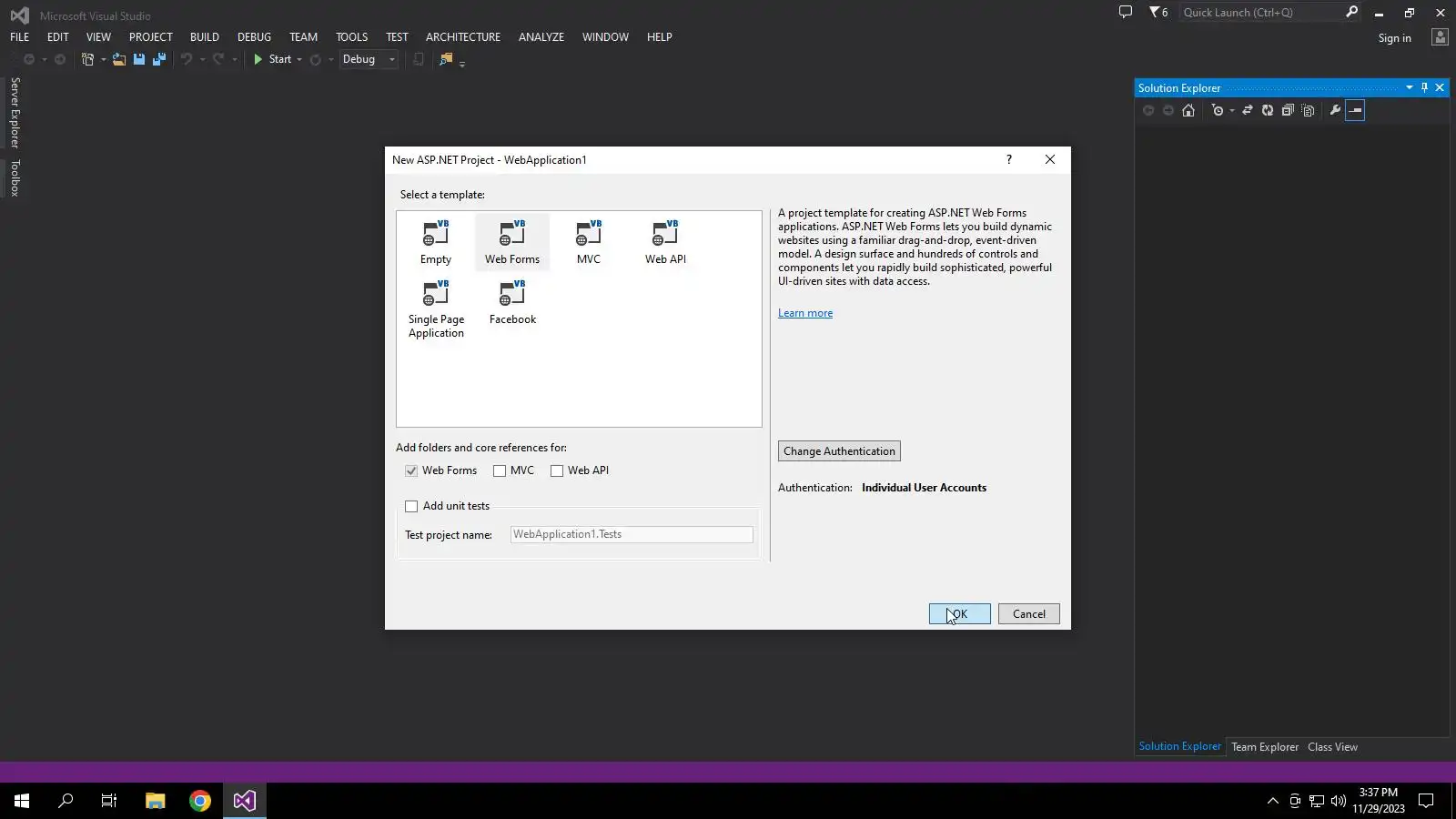
Task: Click the Quick Launch search magnifier
Action: coord(1351,12)
